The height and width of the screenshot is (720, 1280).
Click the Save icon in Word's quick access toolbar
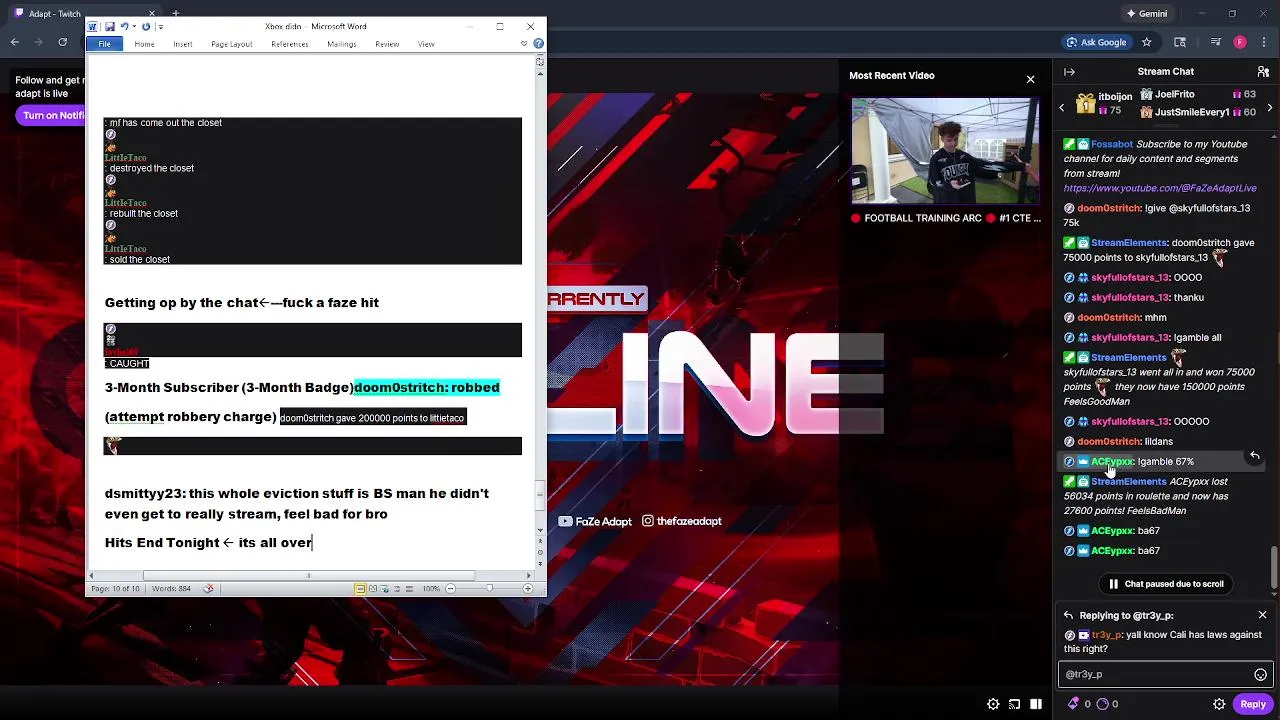[x=110, y=27]
